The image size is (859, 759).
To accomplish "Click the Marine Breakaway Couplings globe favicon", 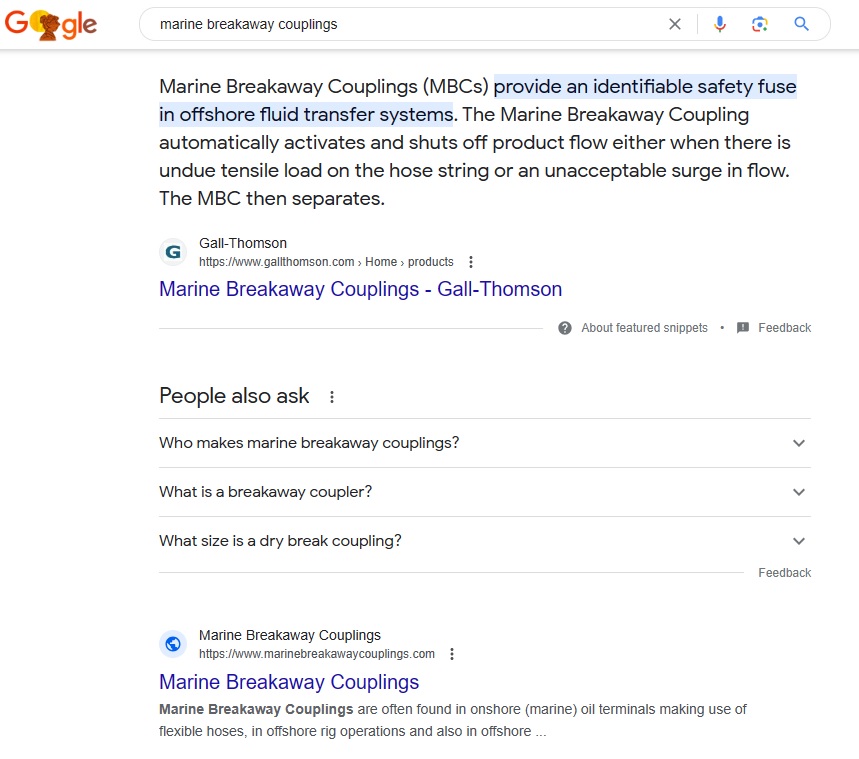I will [x=173, y=644].
